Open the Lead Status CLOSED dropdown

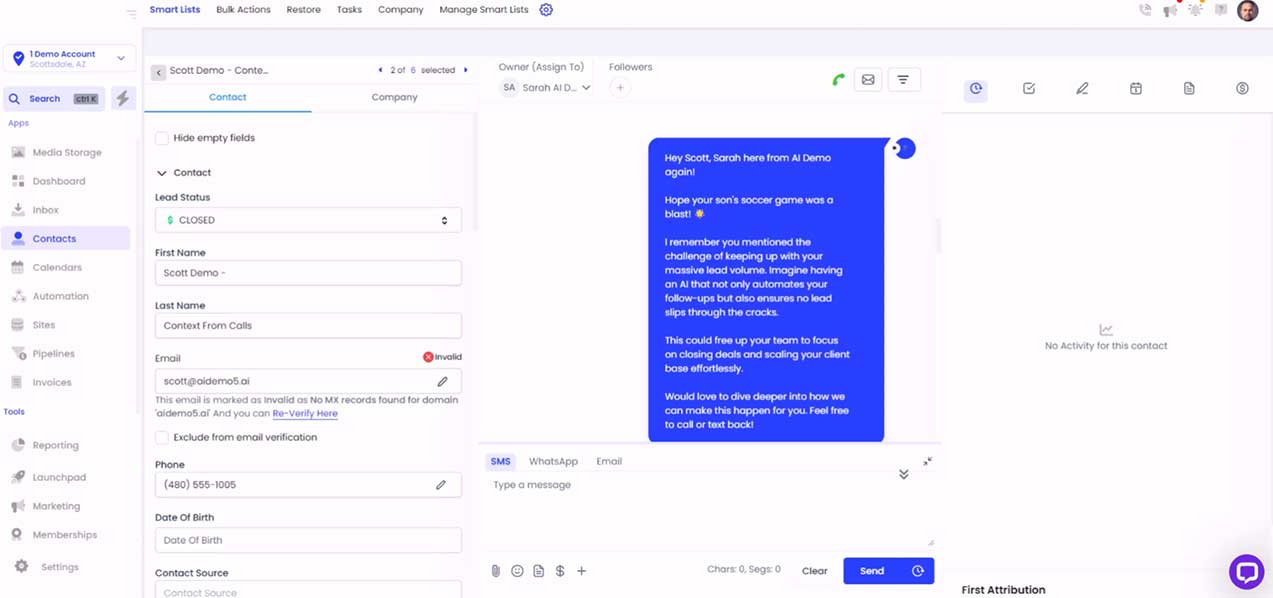(307, 219)
